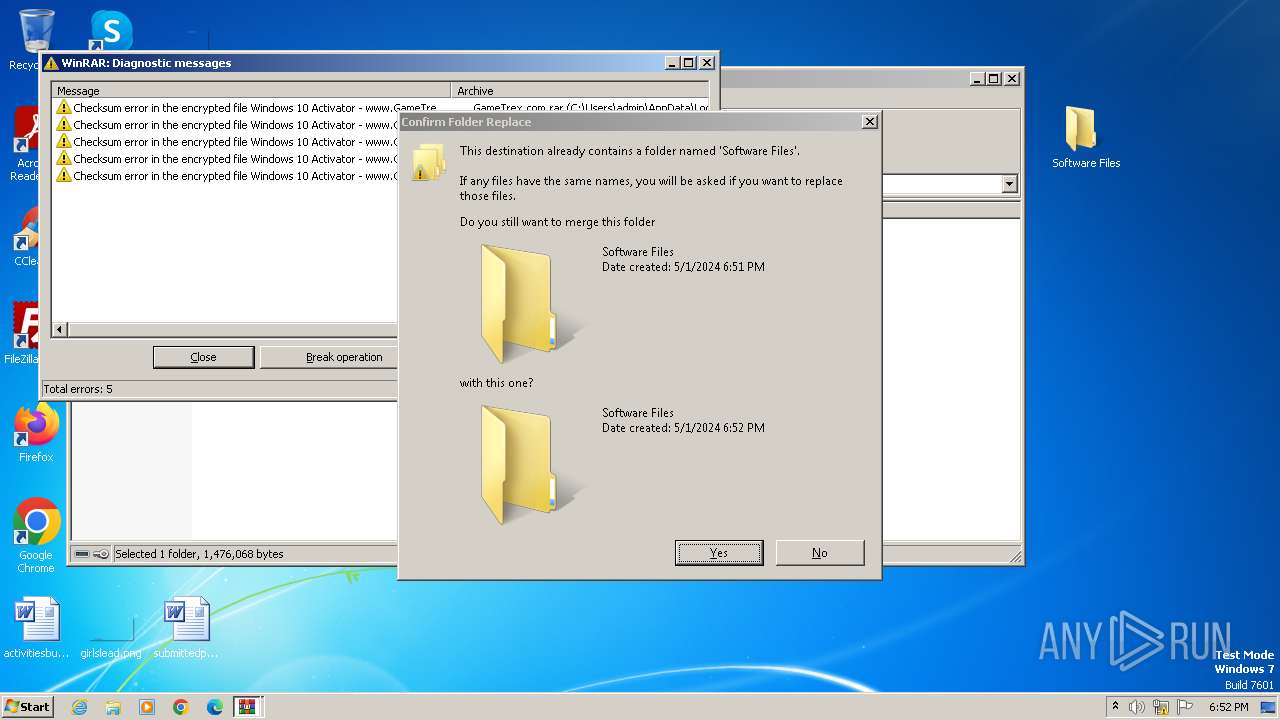
Task: Click 'Selected 1 folder, 1,476,068 bytes' status text
Action: click(199, 554)
